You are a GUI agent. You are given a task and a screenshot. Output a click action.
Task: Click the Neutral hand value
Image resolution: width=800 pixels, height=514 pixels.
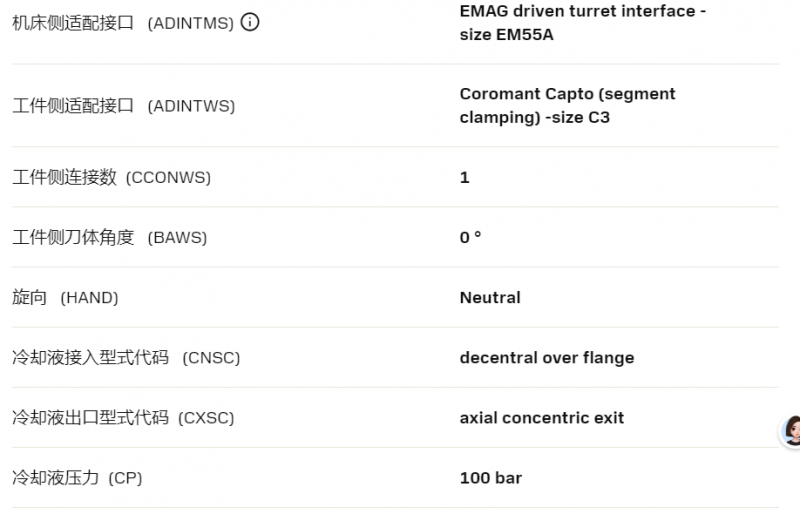point(490,298)
